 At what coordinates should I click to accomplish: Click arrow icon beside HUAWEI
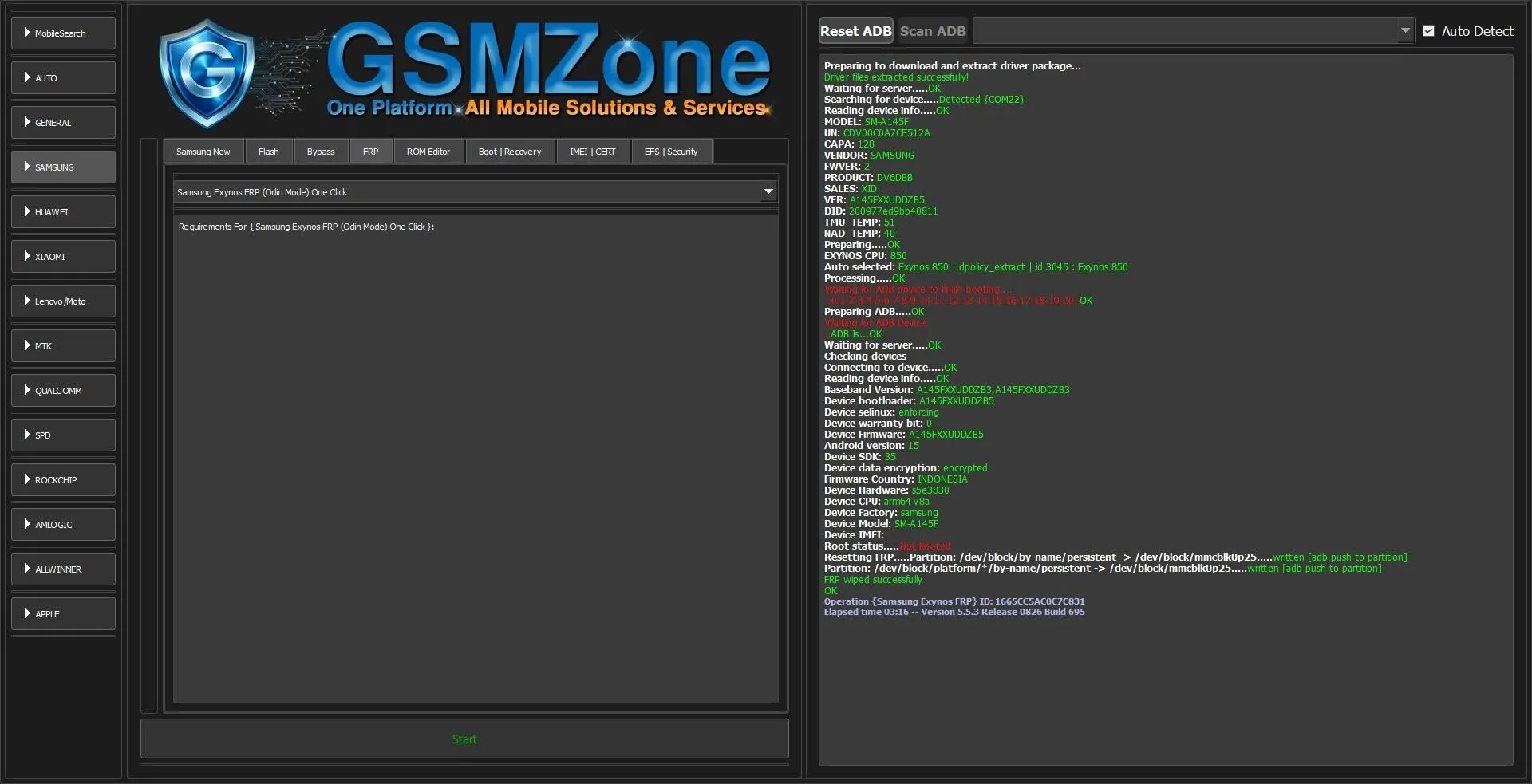click(x=27, y=211)
